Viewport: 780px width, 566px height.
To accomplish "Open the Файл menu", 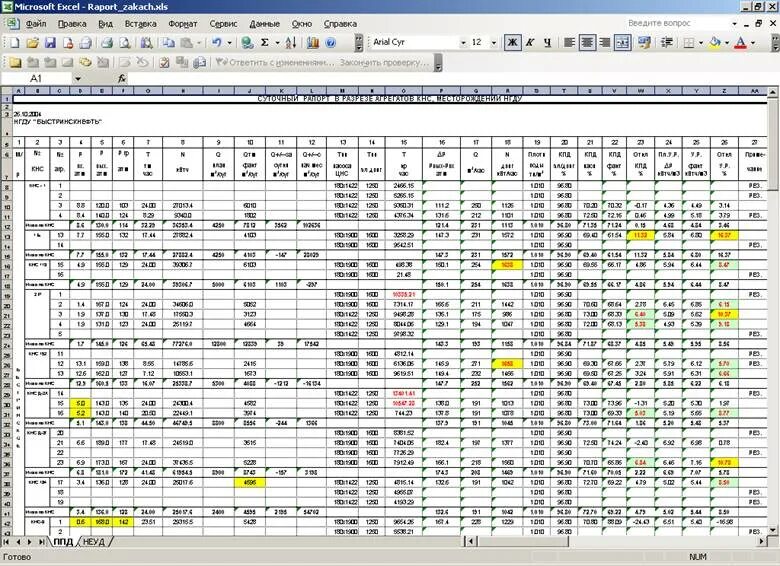I will pos(36,23).
